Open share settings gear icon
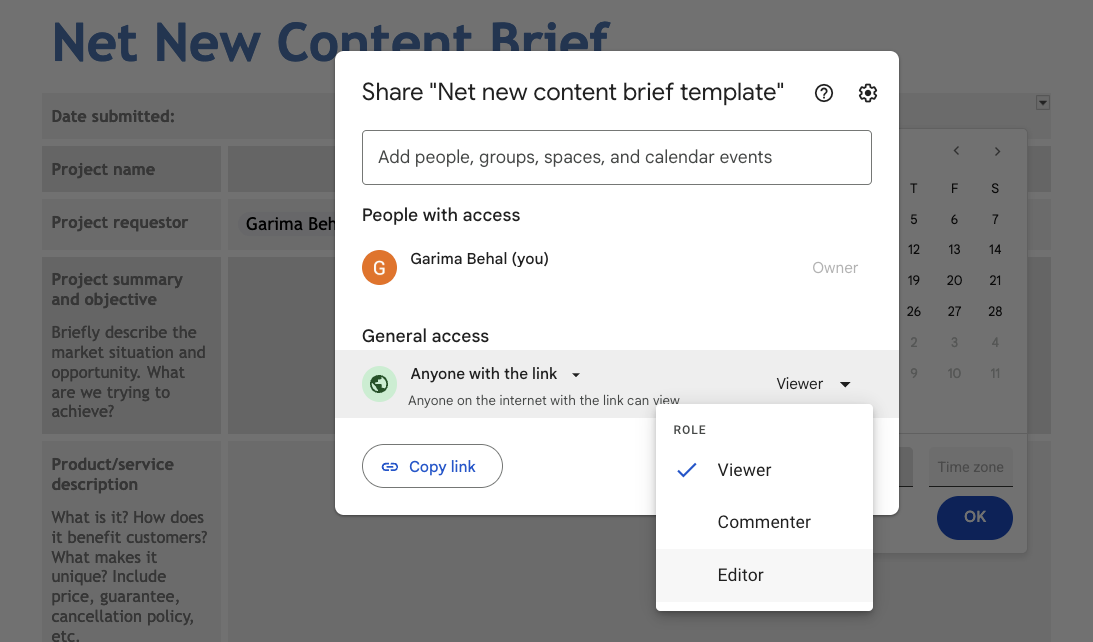Viewport: 1093px width, 642px height. coord(868,93)
